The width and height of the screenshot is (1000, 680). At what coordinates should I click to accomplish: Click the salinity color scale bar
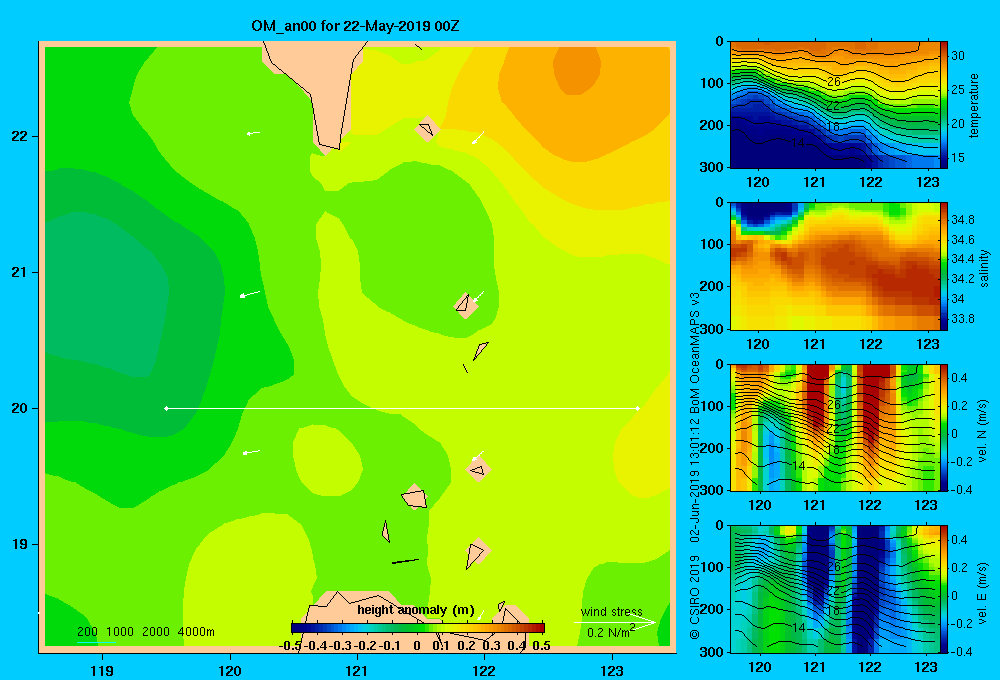click(944, 266)
